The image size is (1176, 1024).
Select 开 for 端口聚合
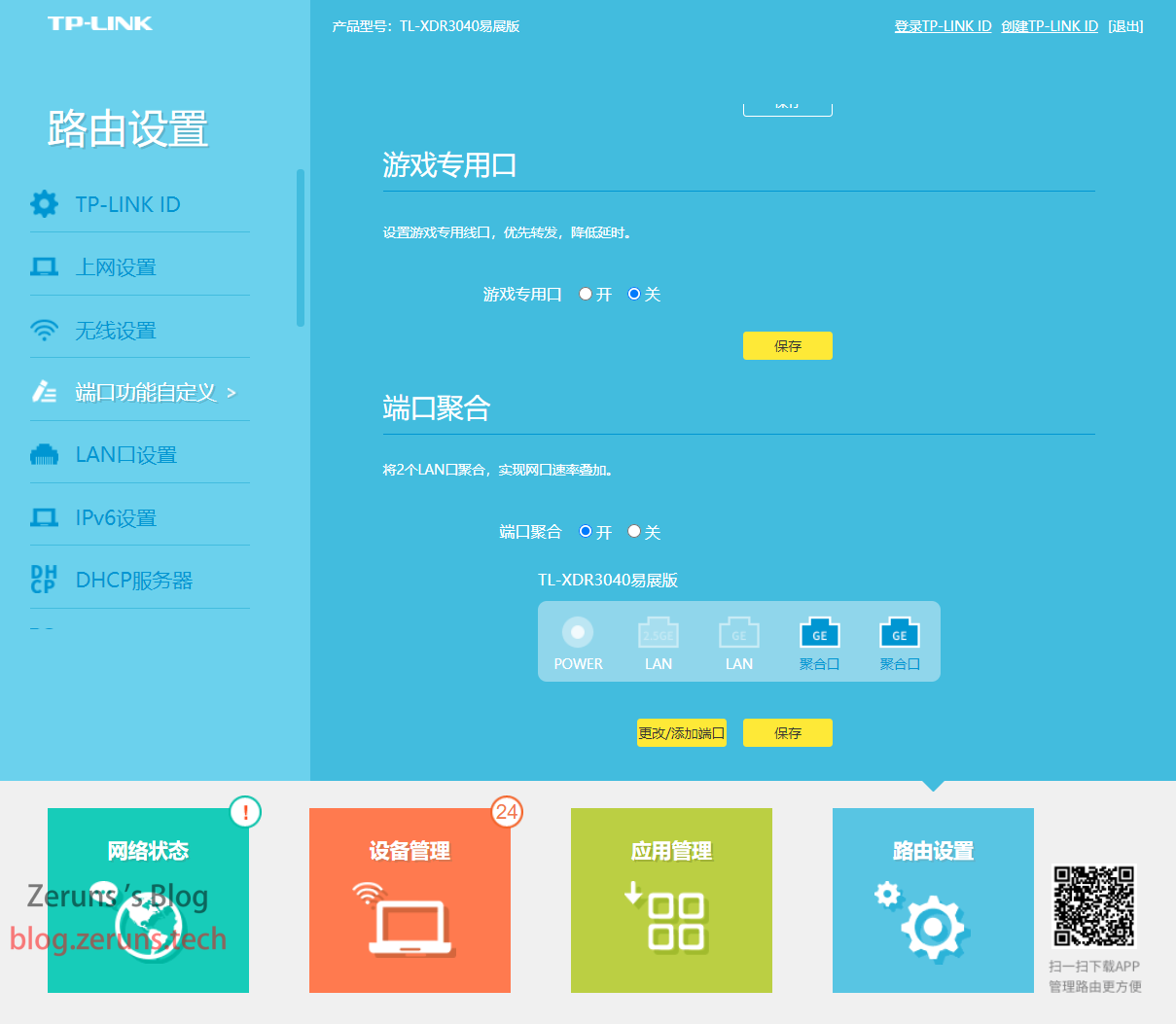coord(586,531)
